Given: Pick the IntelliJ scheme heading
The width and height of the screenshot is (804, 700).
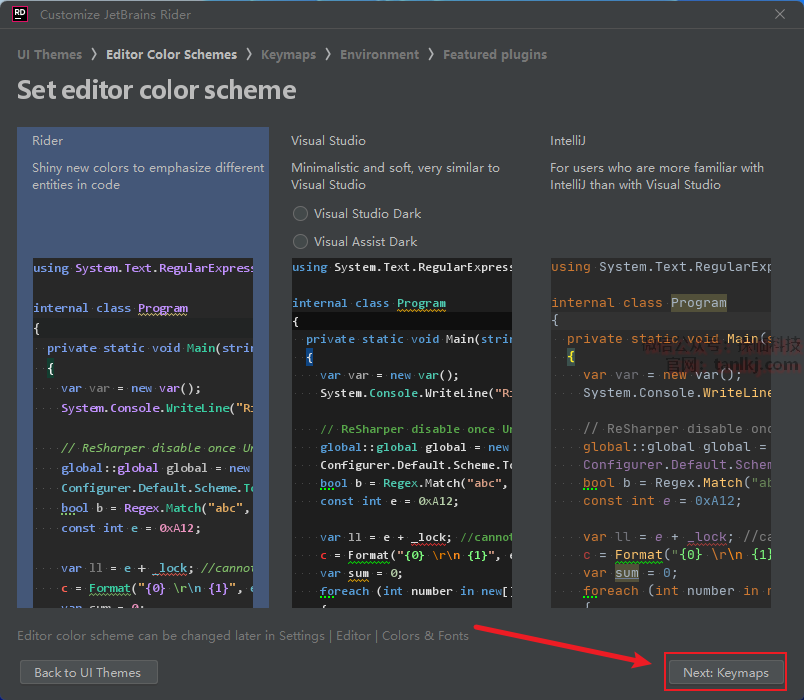Looking at the screenshot, I should point(571,141).
